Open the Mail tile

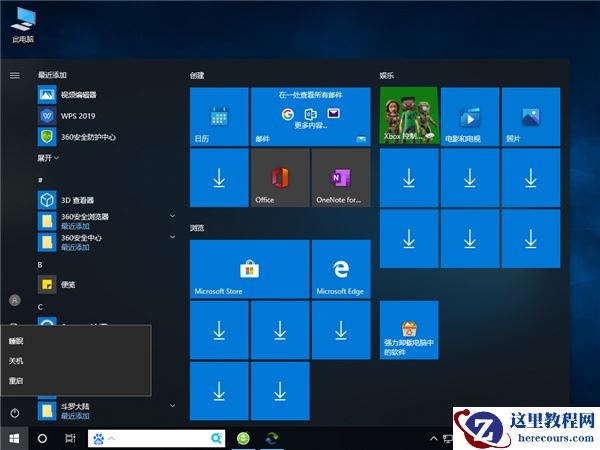(x=311, y=117)
